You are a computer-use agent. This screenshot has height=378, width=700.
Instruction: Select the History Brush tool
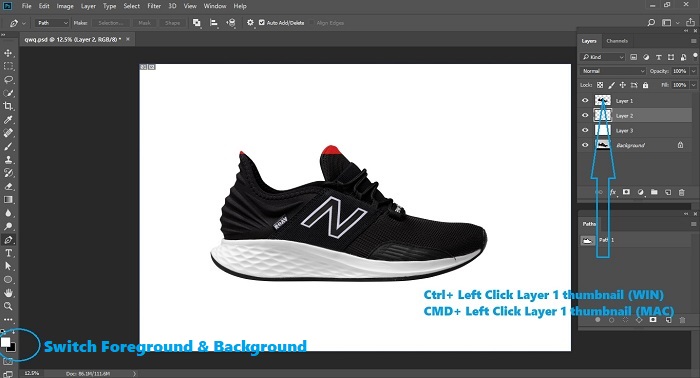[x=8, y=173]
